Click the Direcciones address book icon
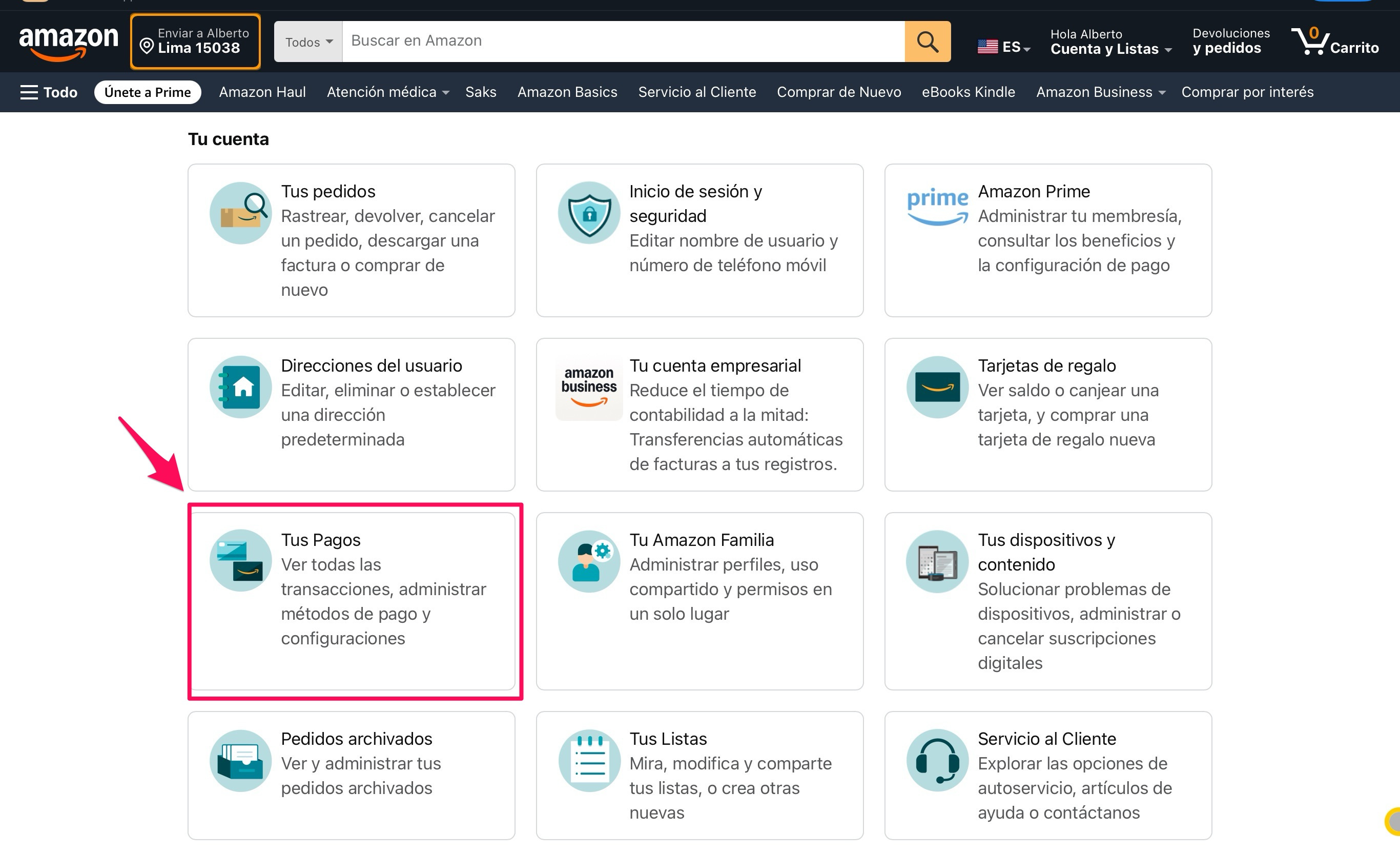This screenshot has height=854, width=1400. coord(240,387)
